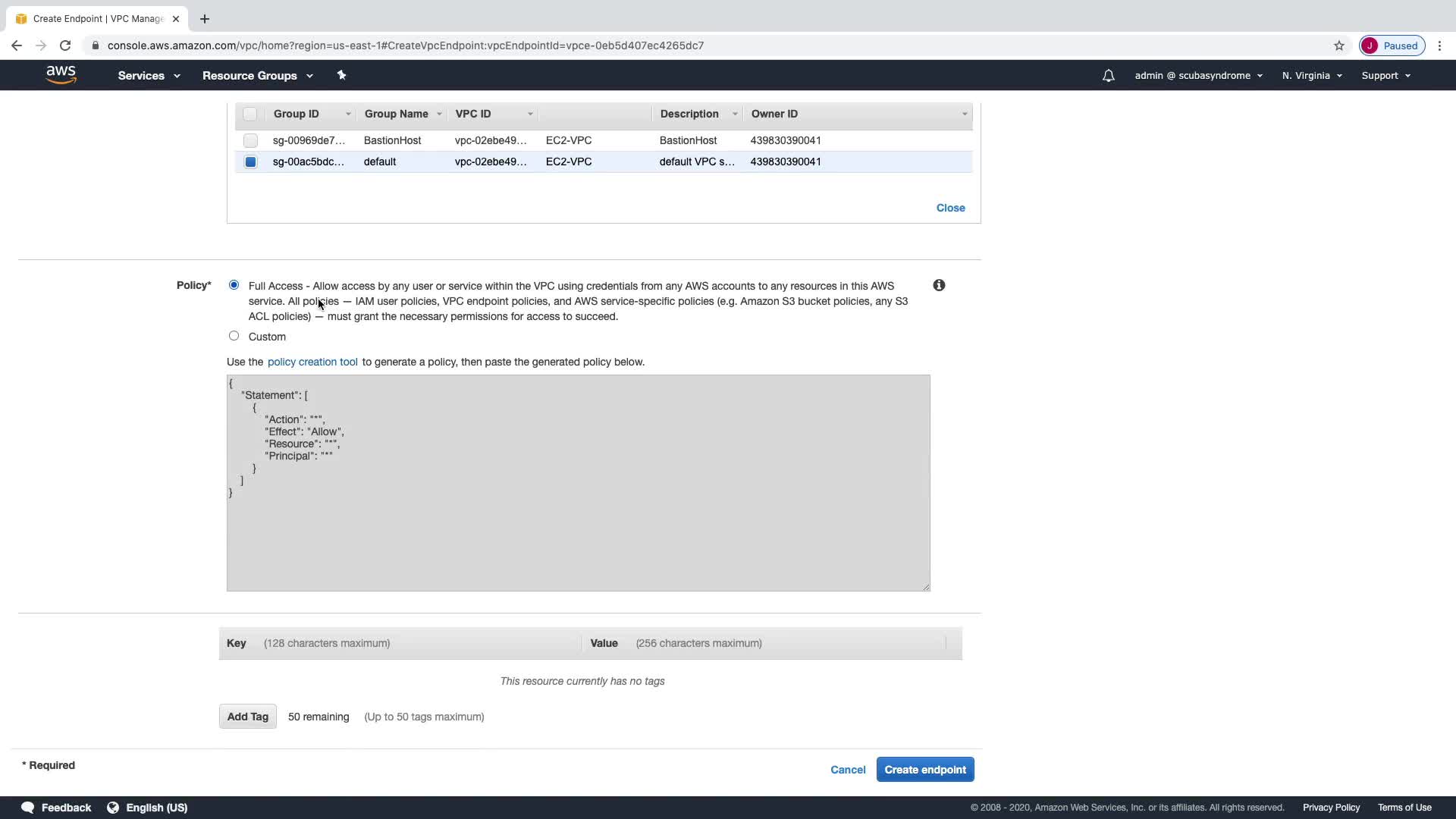Image resolution: width=1456 pixels, height=819 pixels.
Task: Open the policy creation tool link
Action: tap(312, 362)
